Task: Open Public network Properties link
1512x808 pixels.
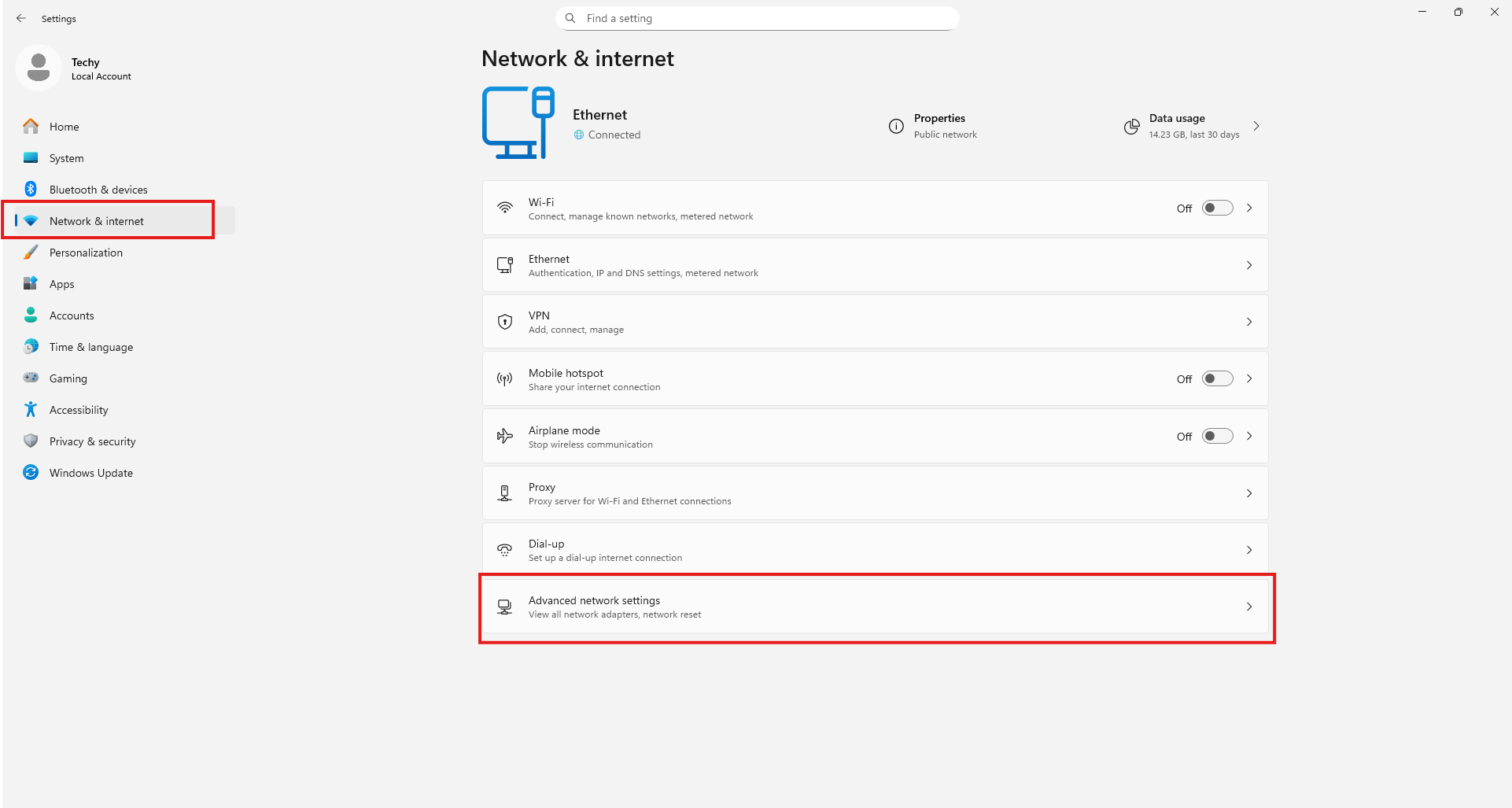Action: (944, 126)
